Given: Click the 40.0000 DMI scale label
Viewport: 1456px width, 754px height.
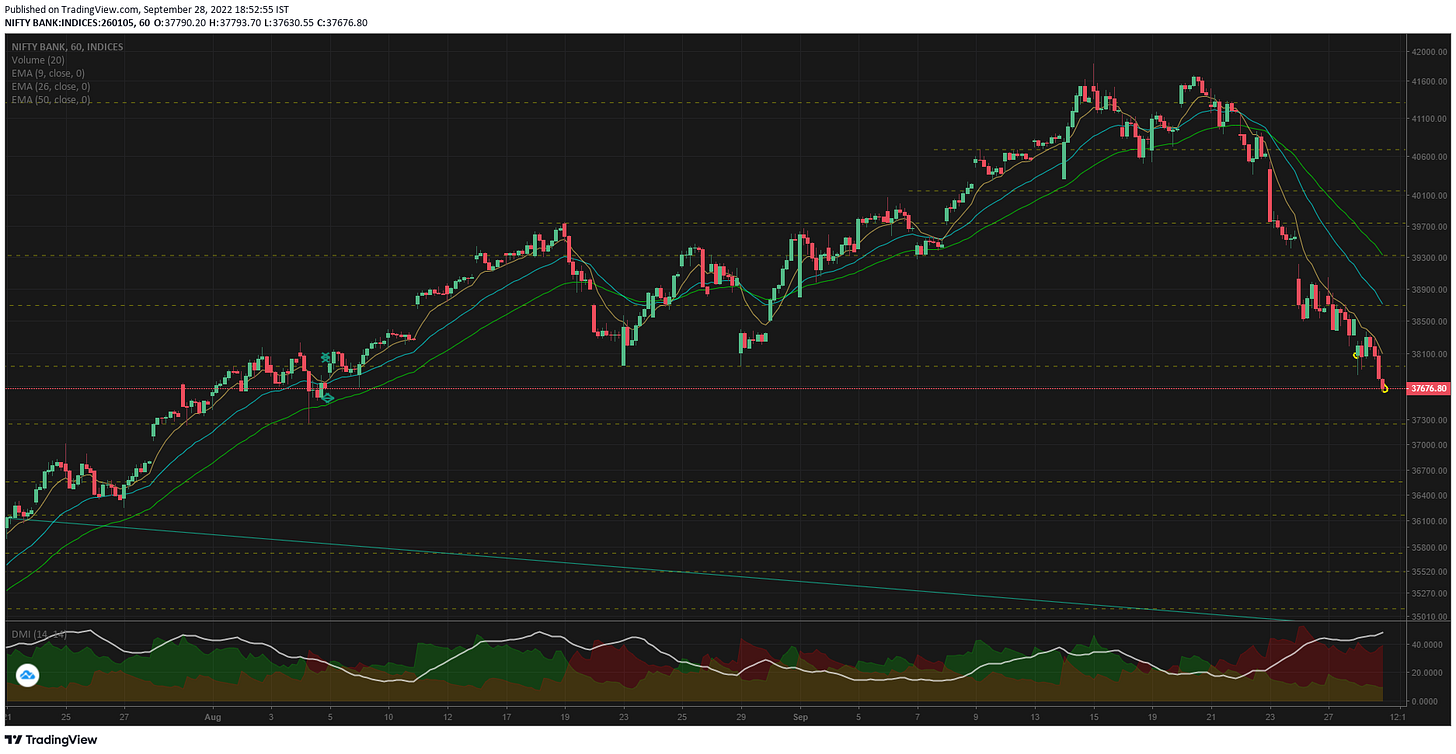Looking at the screenshot, I should point(1428,645).
